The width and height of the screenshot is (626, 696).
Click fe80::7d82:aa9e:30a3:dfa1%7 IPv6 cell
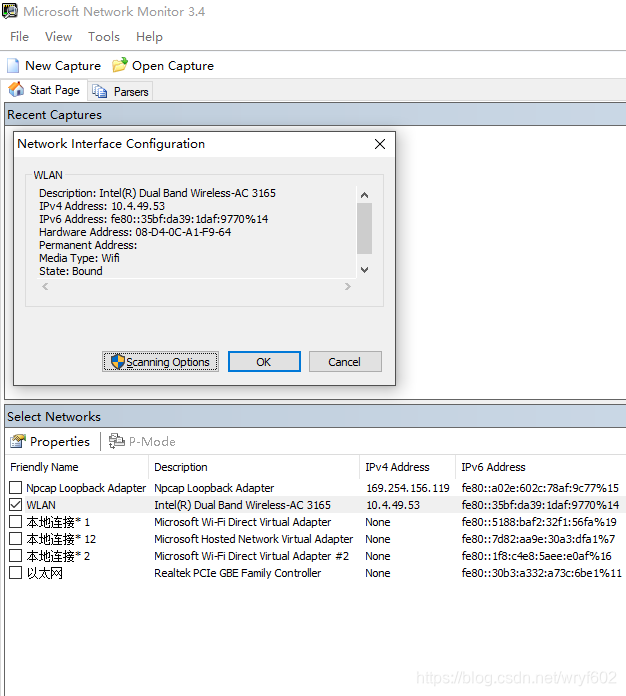(x=538, y=539)
